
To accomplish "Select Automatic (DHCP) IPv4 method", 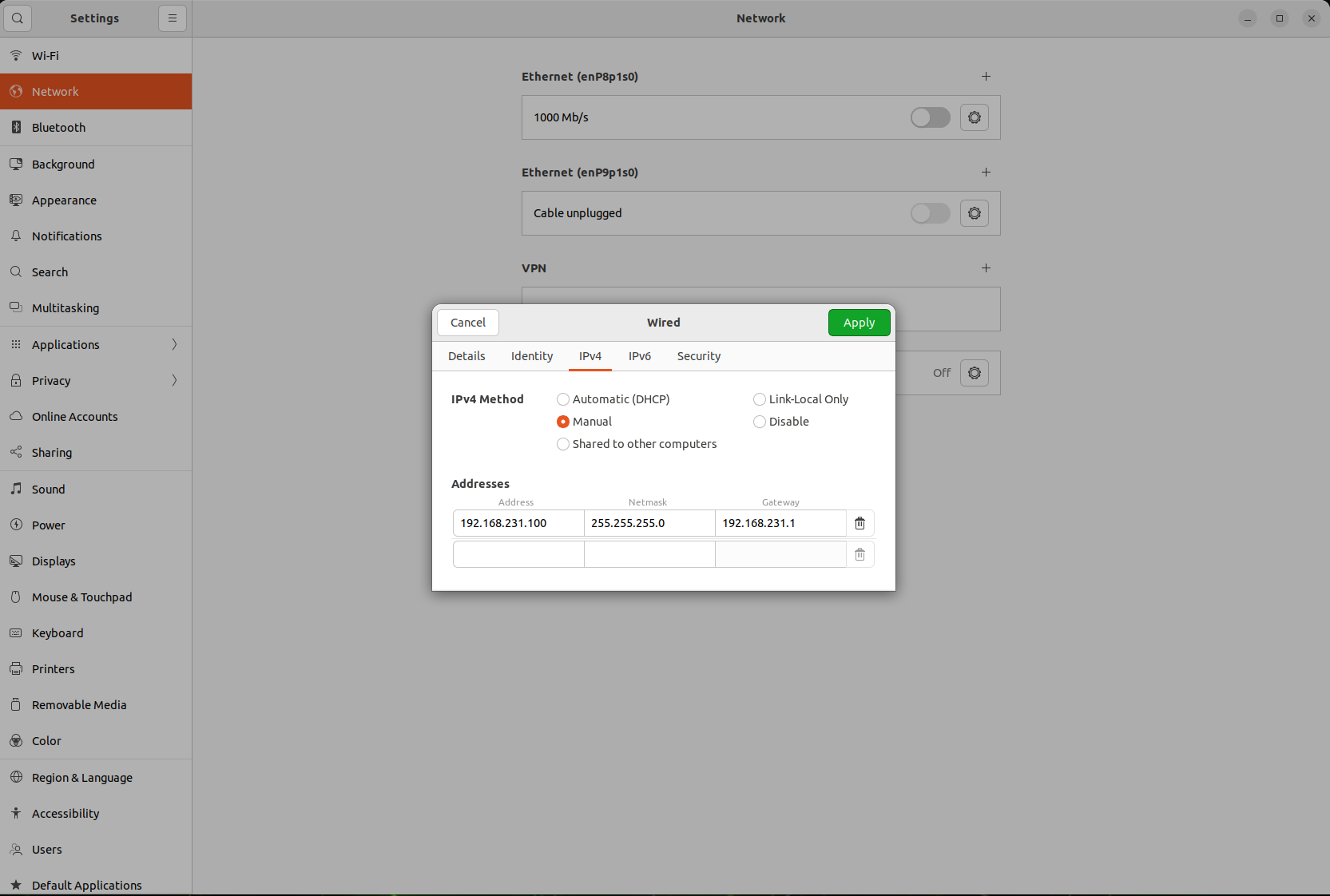I will [x=563, y=399].
